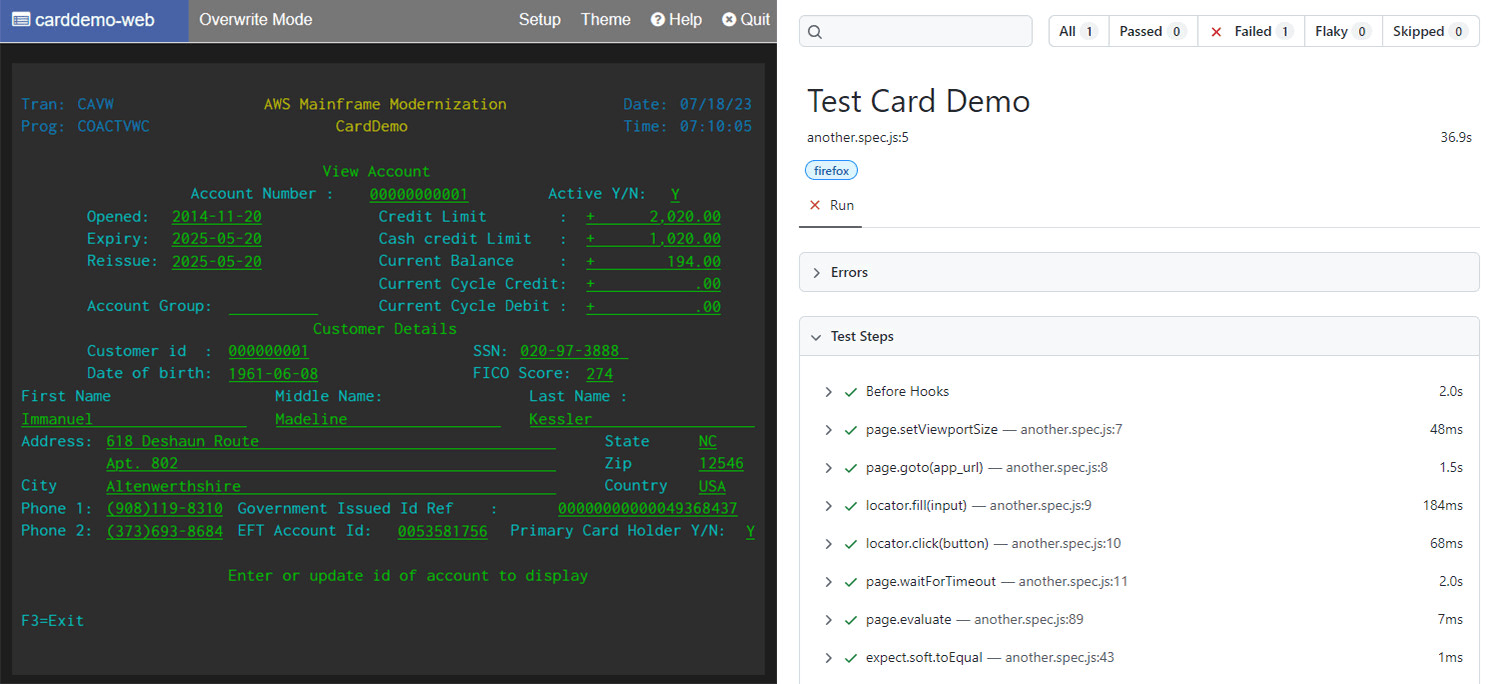This screenshot has height=684, width=1498.
Task: Collapse the Test Steps section
Action: coord(1139,337)
